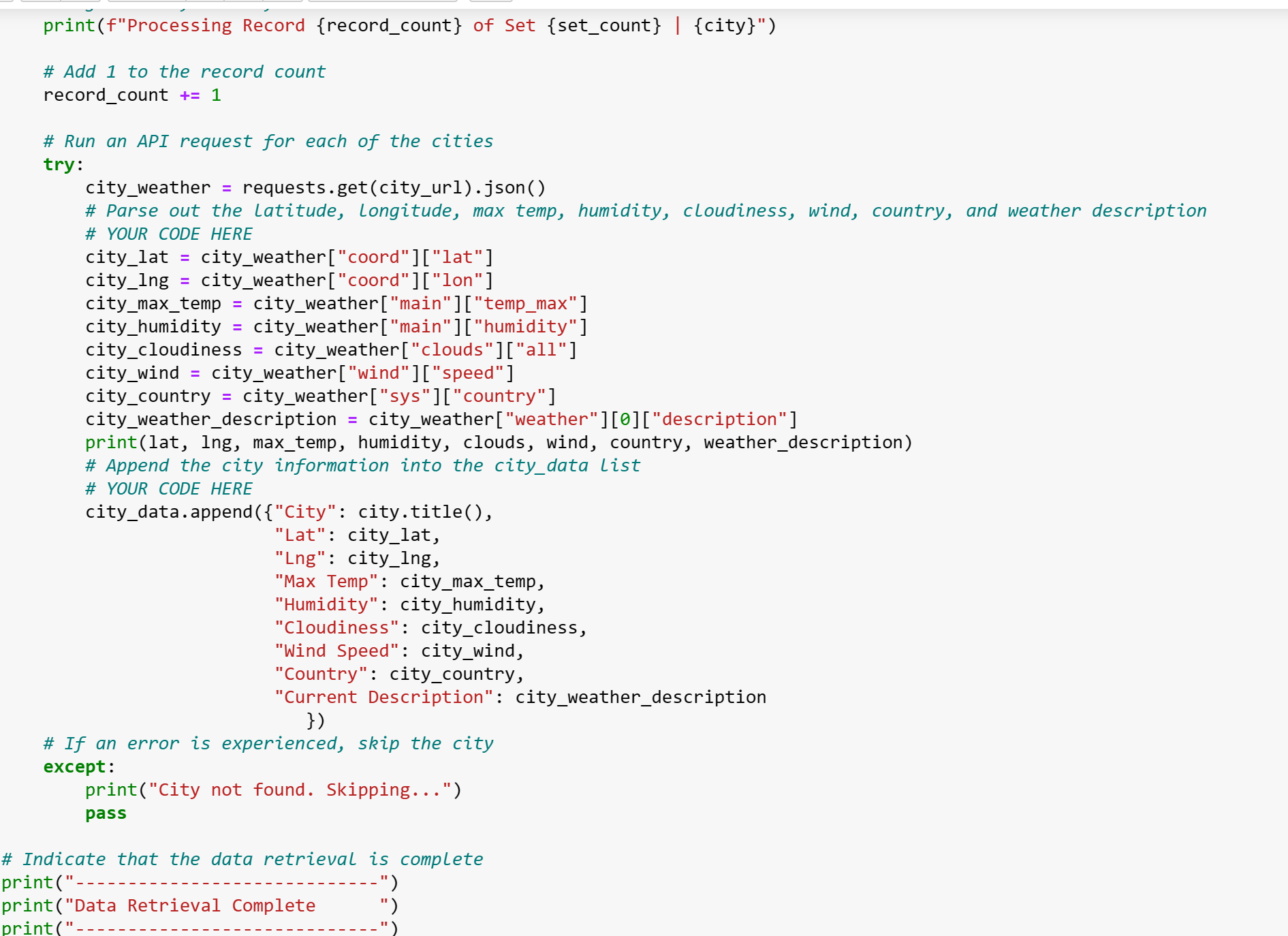Click the 'city_humidity =' assignment line
This screenshot has width=1288, height=936.
click(x=336, y=327)
